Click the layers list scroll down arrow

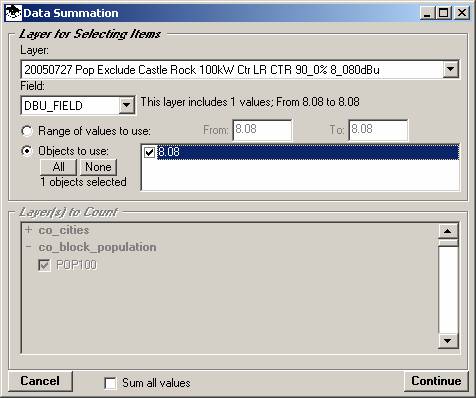click(x=448, y=341)
